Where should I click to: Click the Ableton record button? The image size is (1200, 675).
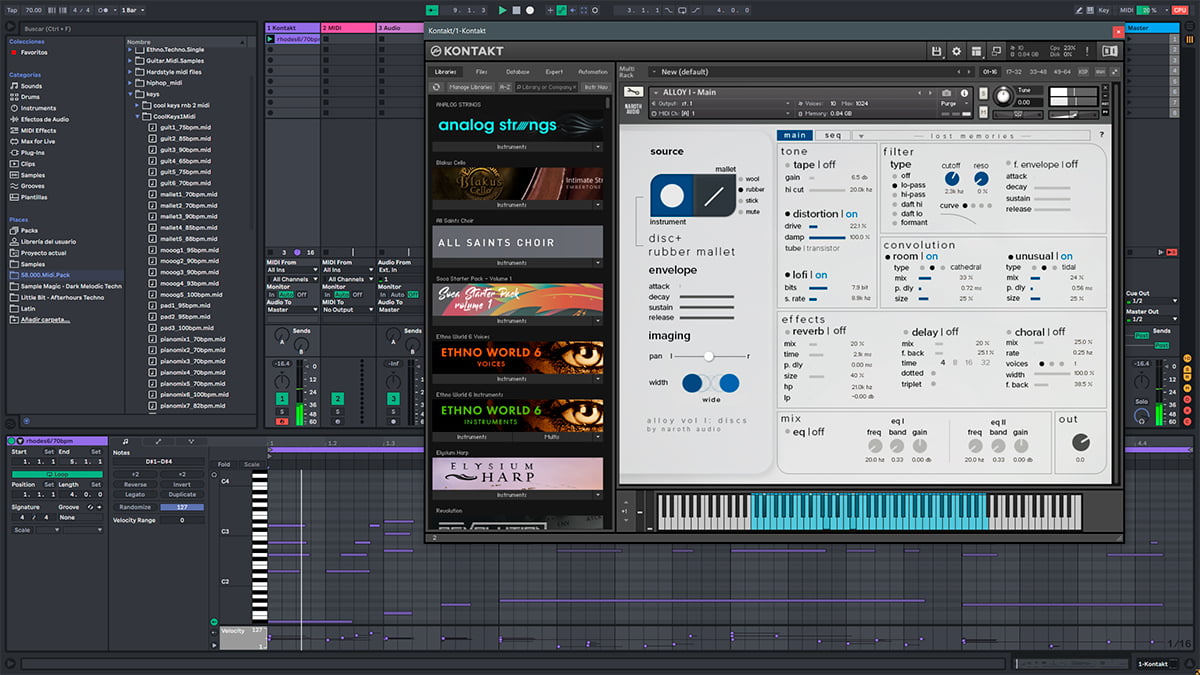click(529, 10)
